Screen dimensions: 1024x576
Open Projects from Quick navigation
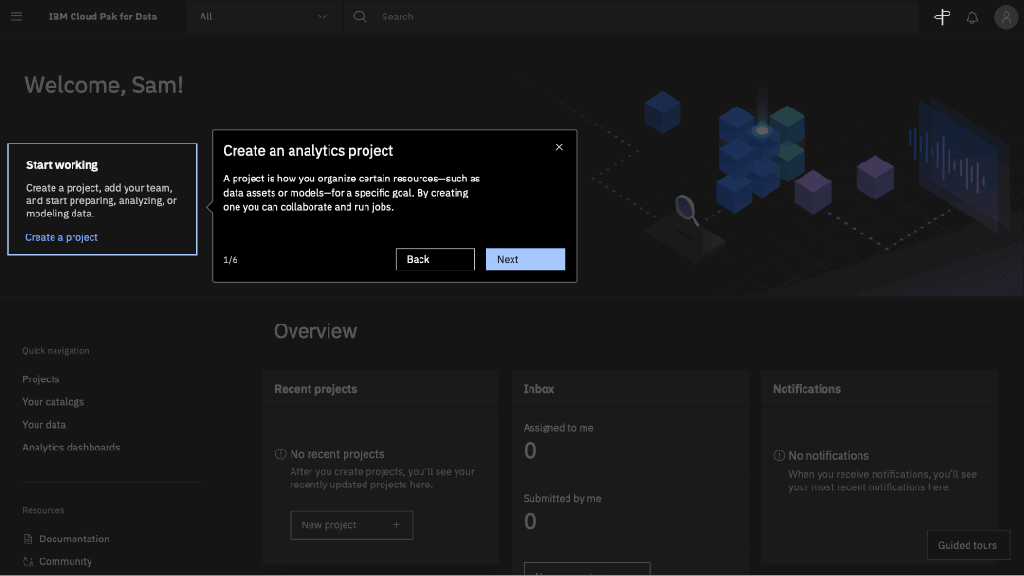click(x=41, y=379)
